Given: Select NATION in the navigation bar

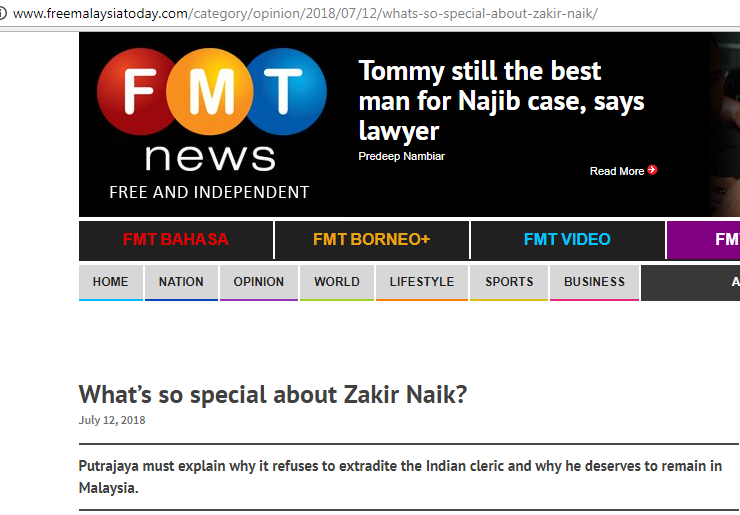Looking at the screenshot, I should 181,282.
